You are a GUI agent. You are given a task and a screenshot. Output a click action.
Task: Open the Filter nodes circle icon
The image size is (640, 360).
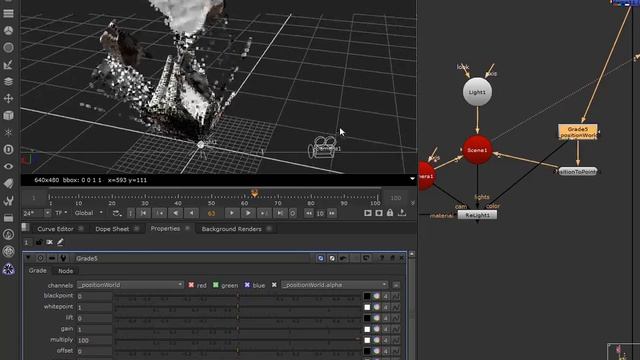(x=8, y=47)
